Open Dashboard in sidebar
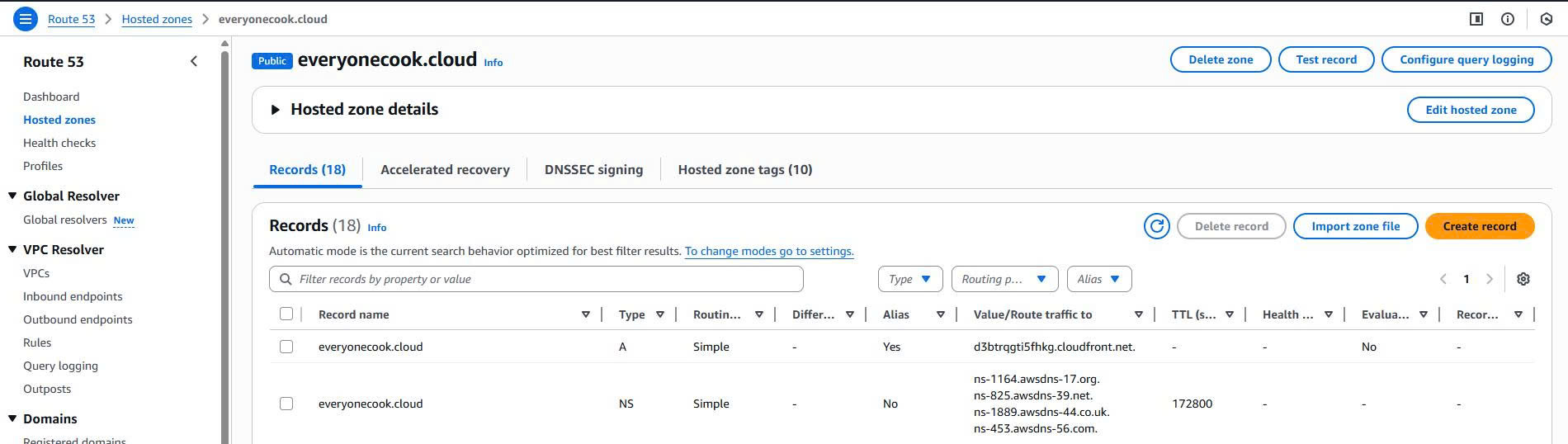This screenshot has width=1568, height=444. [x=51, y=97]
